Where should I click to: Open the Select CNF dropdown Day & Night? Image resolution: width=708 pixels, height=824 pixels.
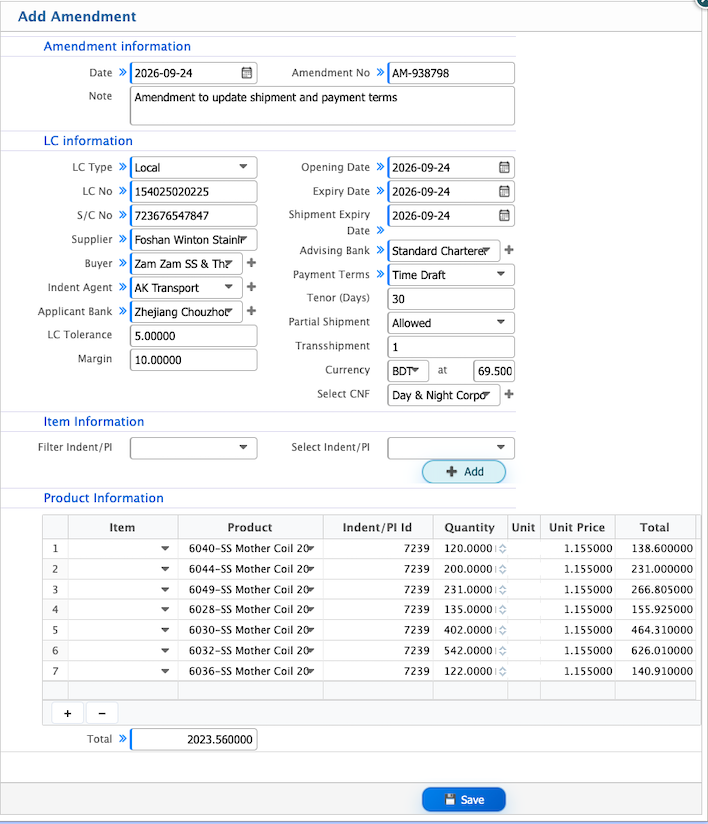pyautogui.click(x=444, y=395)
